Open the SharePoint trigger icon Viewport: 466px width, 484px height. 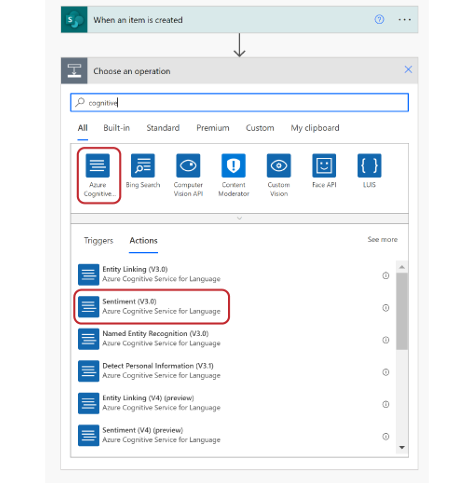(x=74, y=20)
